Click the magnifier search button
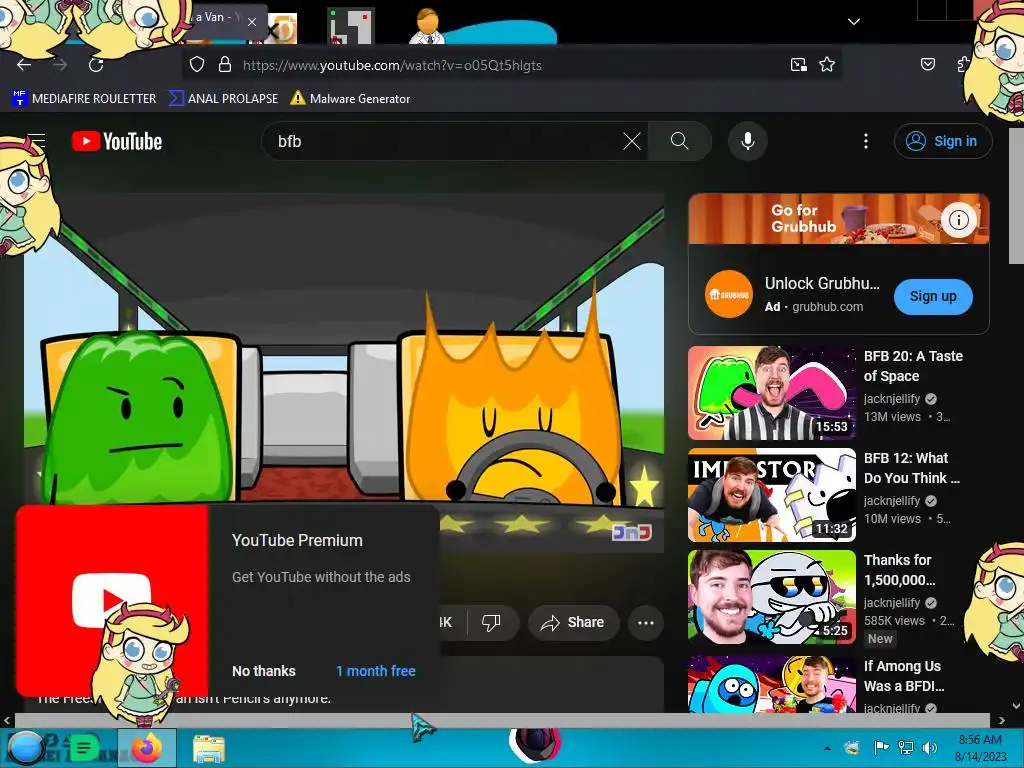Viewport: 1024px width, 768px height. pos(679,141)
